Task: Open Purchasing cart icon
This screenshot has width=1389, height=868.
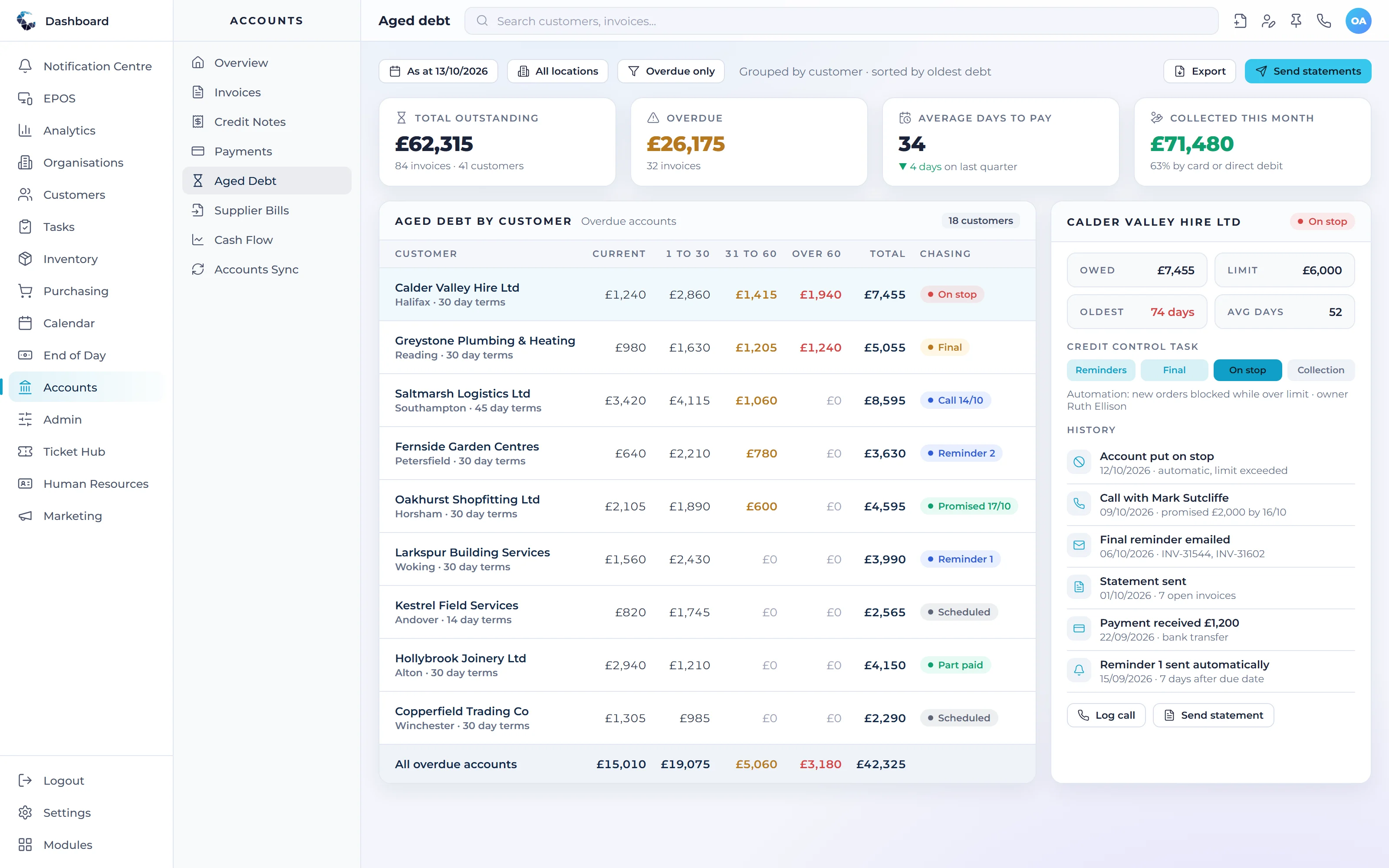Action: click(25, 291)
